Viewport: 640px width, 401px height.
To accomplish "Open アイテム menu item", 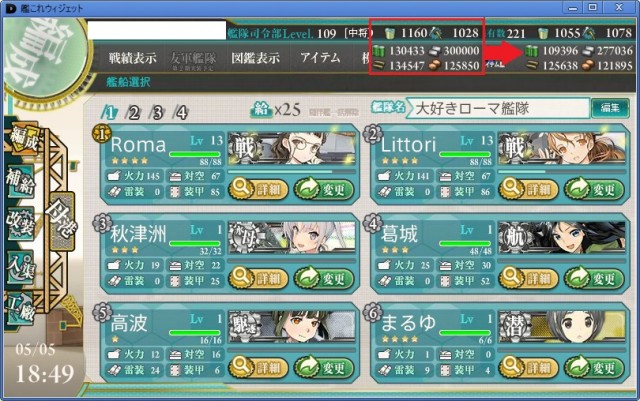I will pyautogui.click(x=320, y=57).
